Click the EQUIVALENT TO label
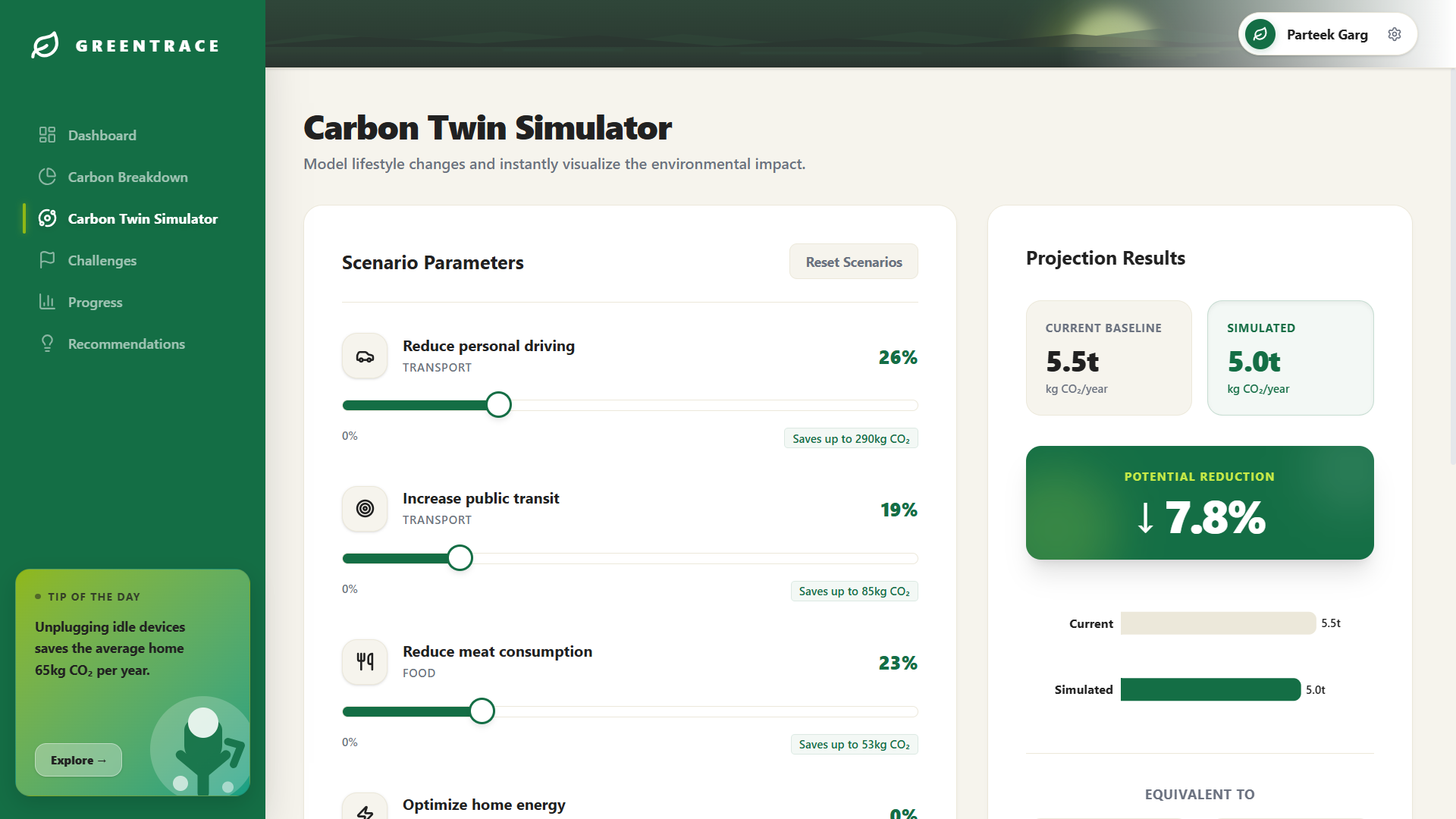The image size is (1456, 819). pyautogui.click(x=1200, y=794)
